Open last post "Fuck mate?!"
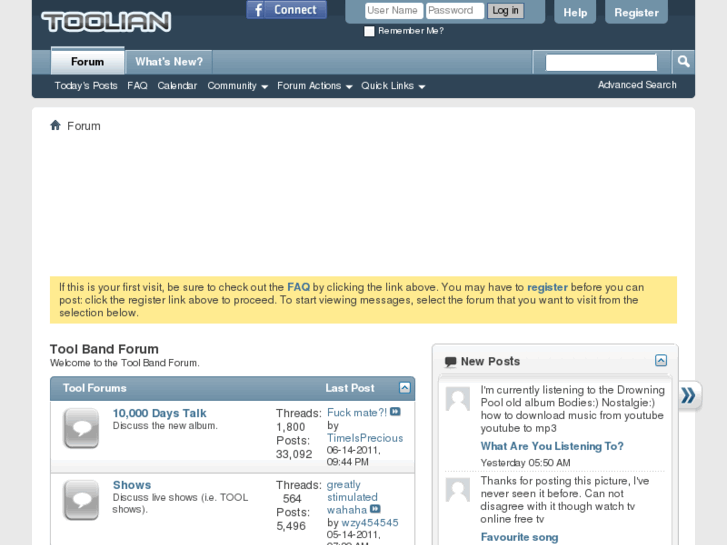 357,412
